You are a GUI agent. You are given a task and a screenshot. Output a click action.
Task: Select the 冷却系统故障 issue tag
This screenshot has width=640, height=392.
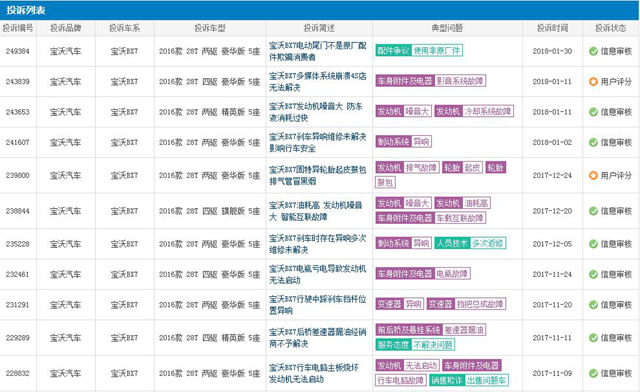pos(488,111)
